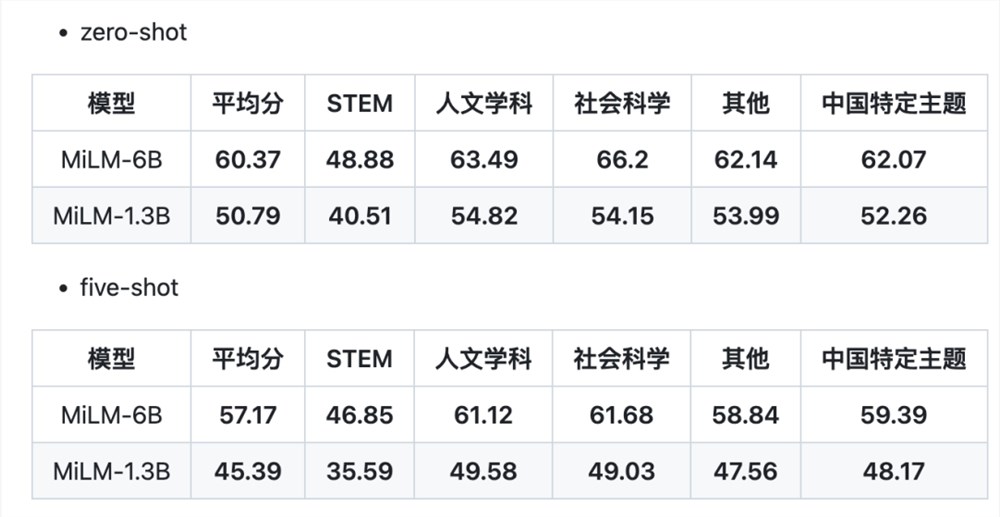The height and width of the screenshot is (517, 1000).
Task: Click the zero-shot bullet heading
Action: (x=133, y=32)
